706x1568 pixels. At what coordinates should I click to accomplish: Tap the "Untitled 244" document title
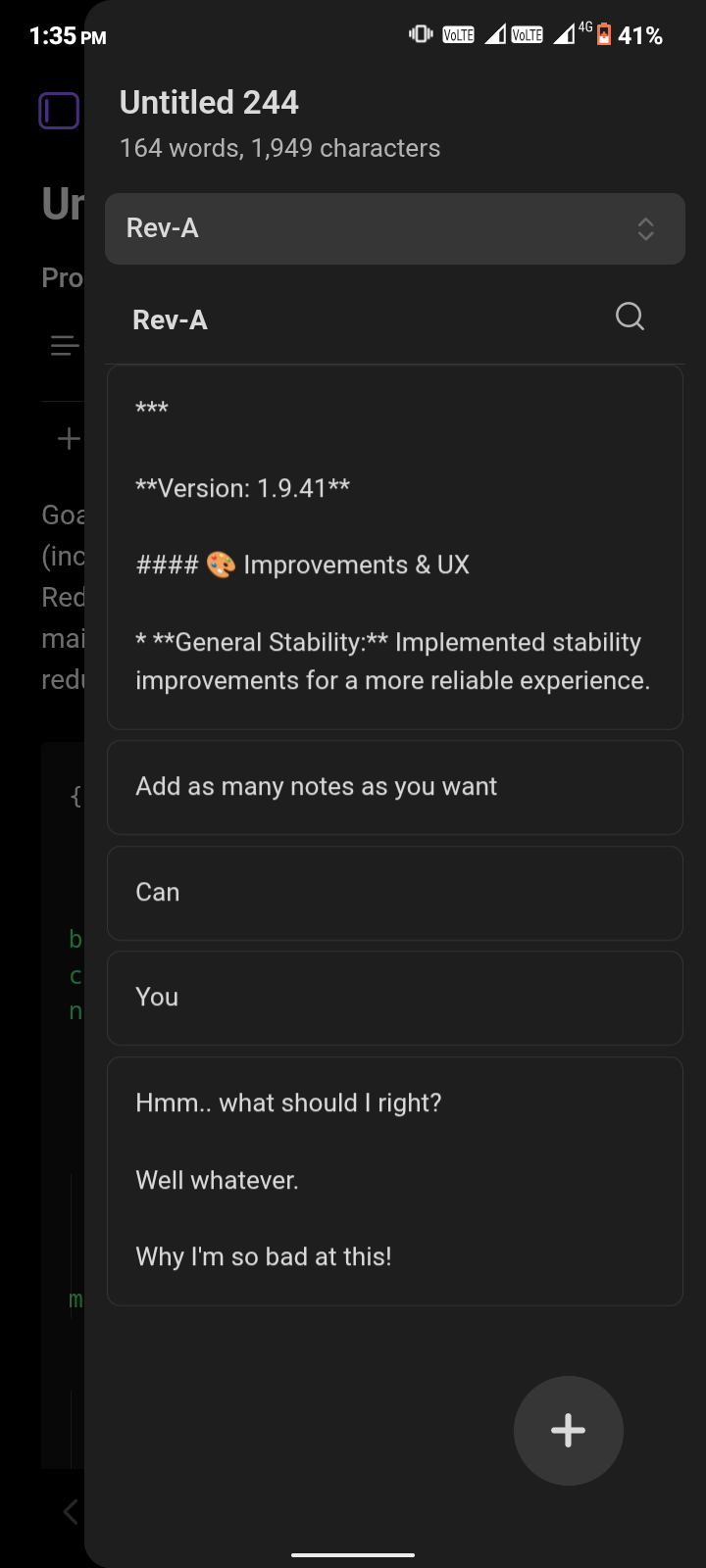[x=209, y=102]
